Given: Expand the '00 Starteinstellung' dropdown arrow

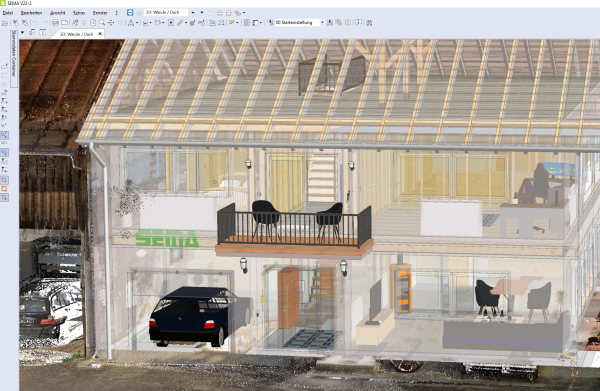Looking at the screenshot, I should (x=322, y=23).
